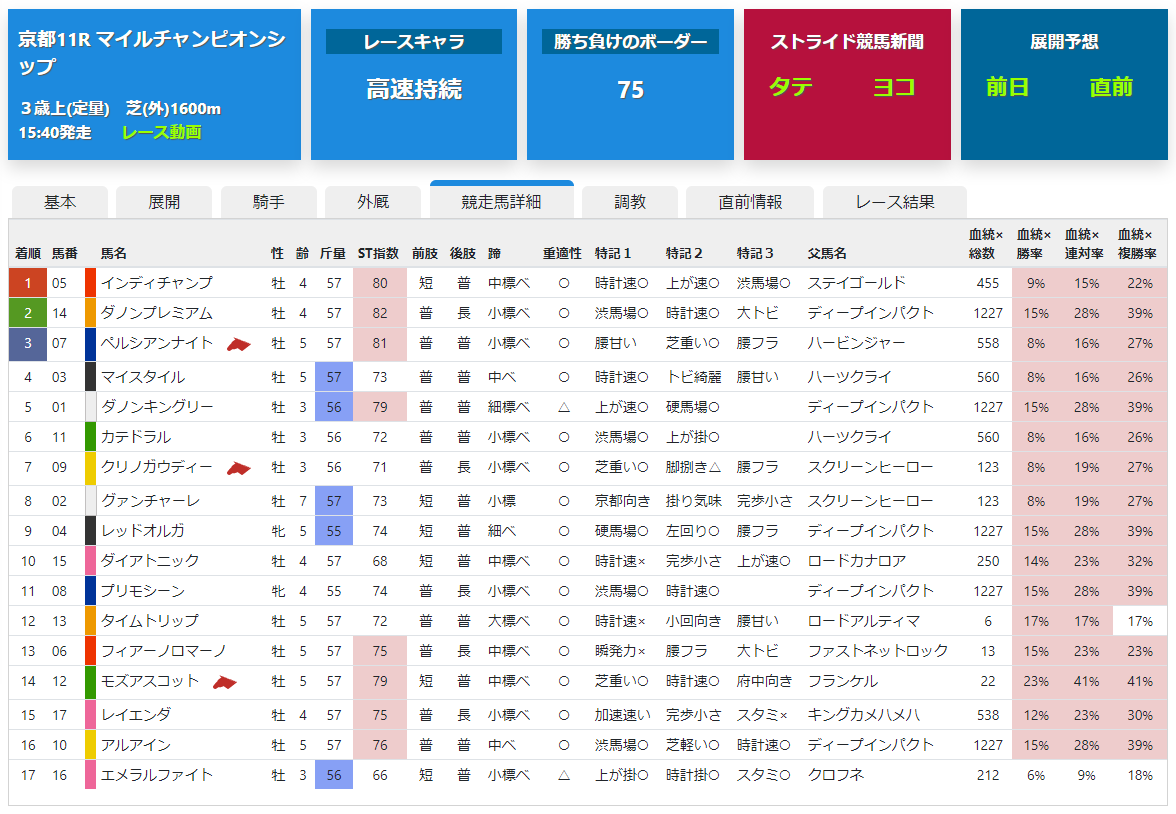Select ヨコ in ストライド競馬新聞
The width and height of the screenshot is (1176, 814).
pos(894,86)
